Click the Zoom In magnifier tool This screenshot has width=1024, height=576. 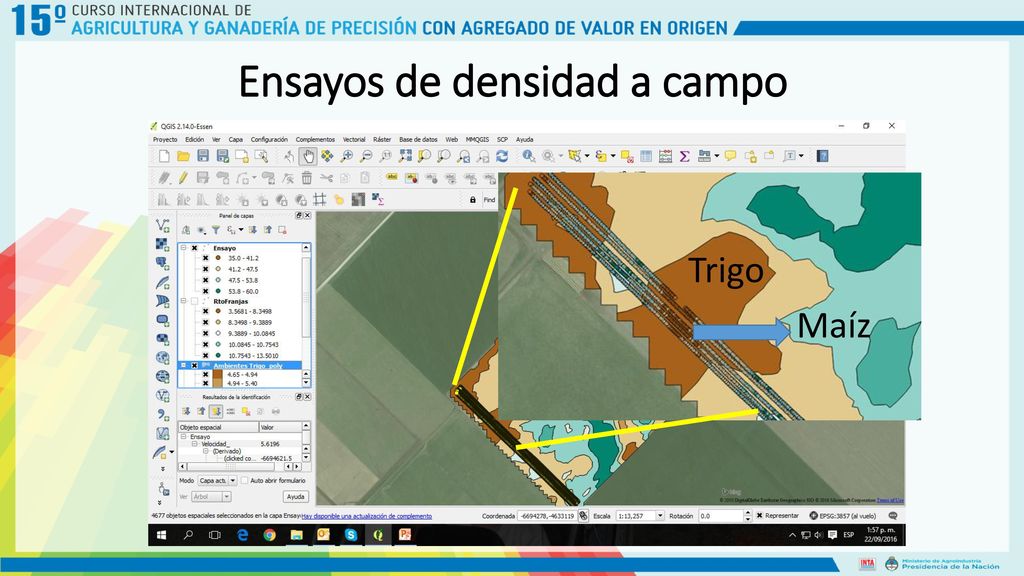[x=347, y=156]
